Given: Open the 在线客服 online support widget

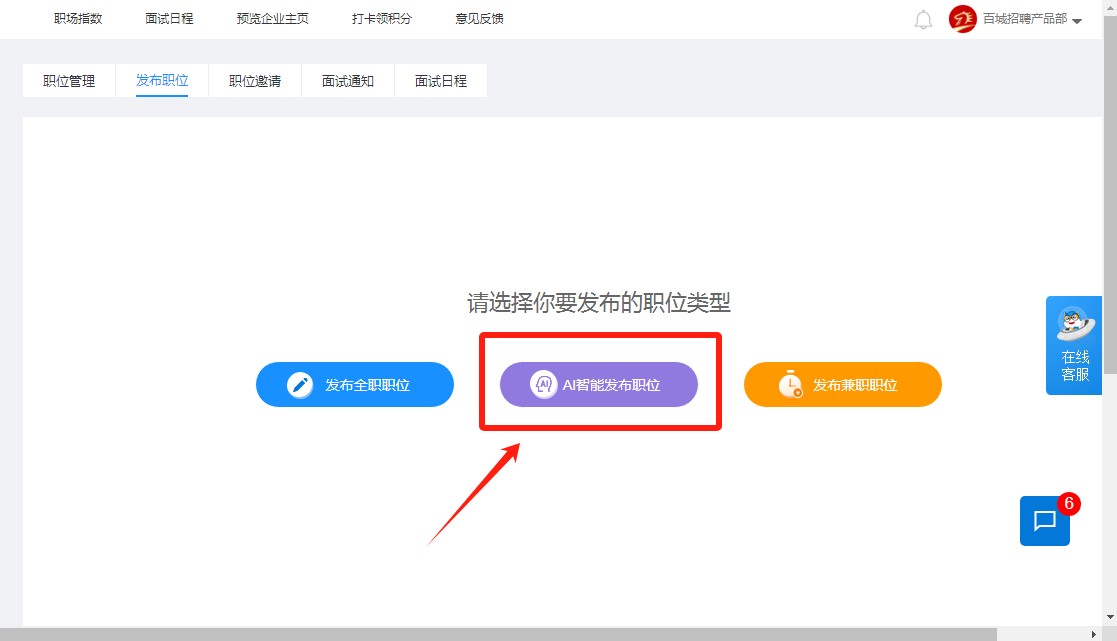Looking at the screenshot, I should point(1074,345).
